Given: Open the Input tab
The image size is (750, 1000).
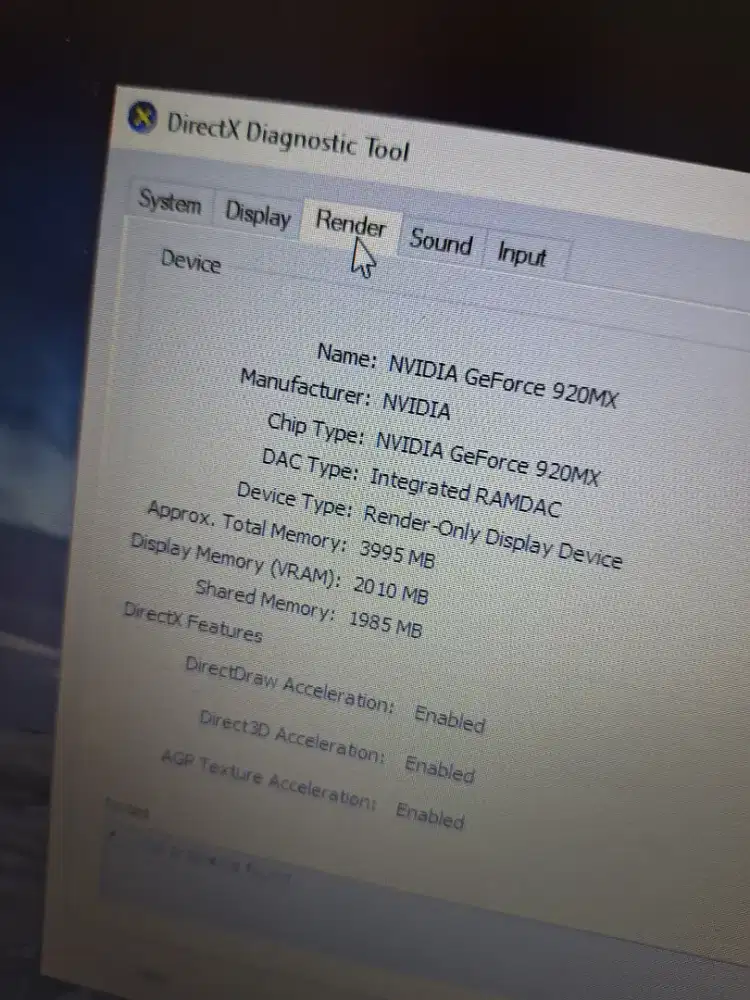Looking at the screenshot, I should click(523, 255).
